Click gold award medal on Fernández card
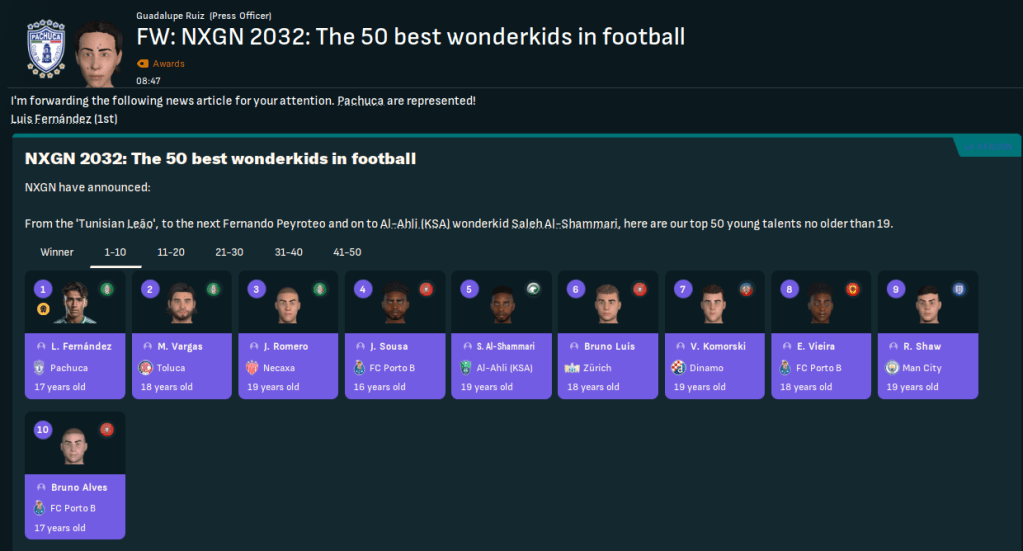 tap(43, 309)
